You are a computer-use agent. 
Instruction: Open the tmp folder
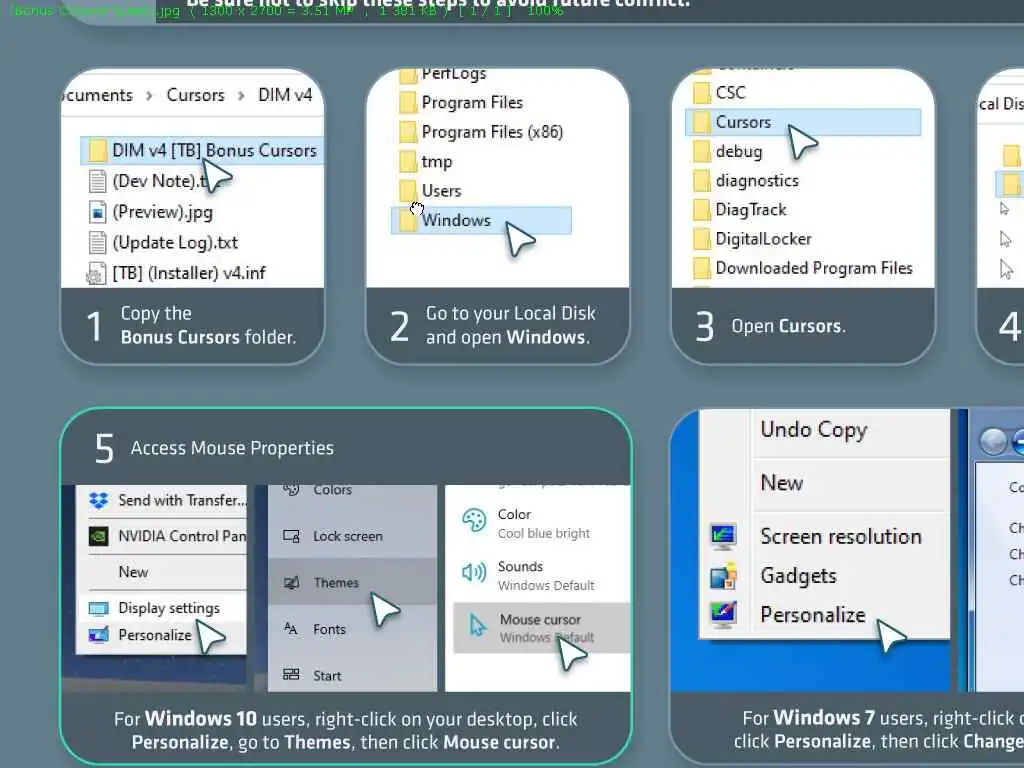(x=426, y=161)
